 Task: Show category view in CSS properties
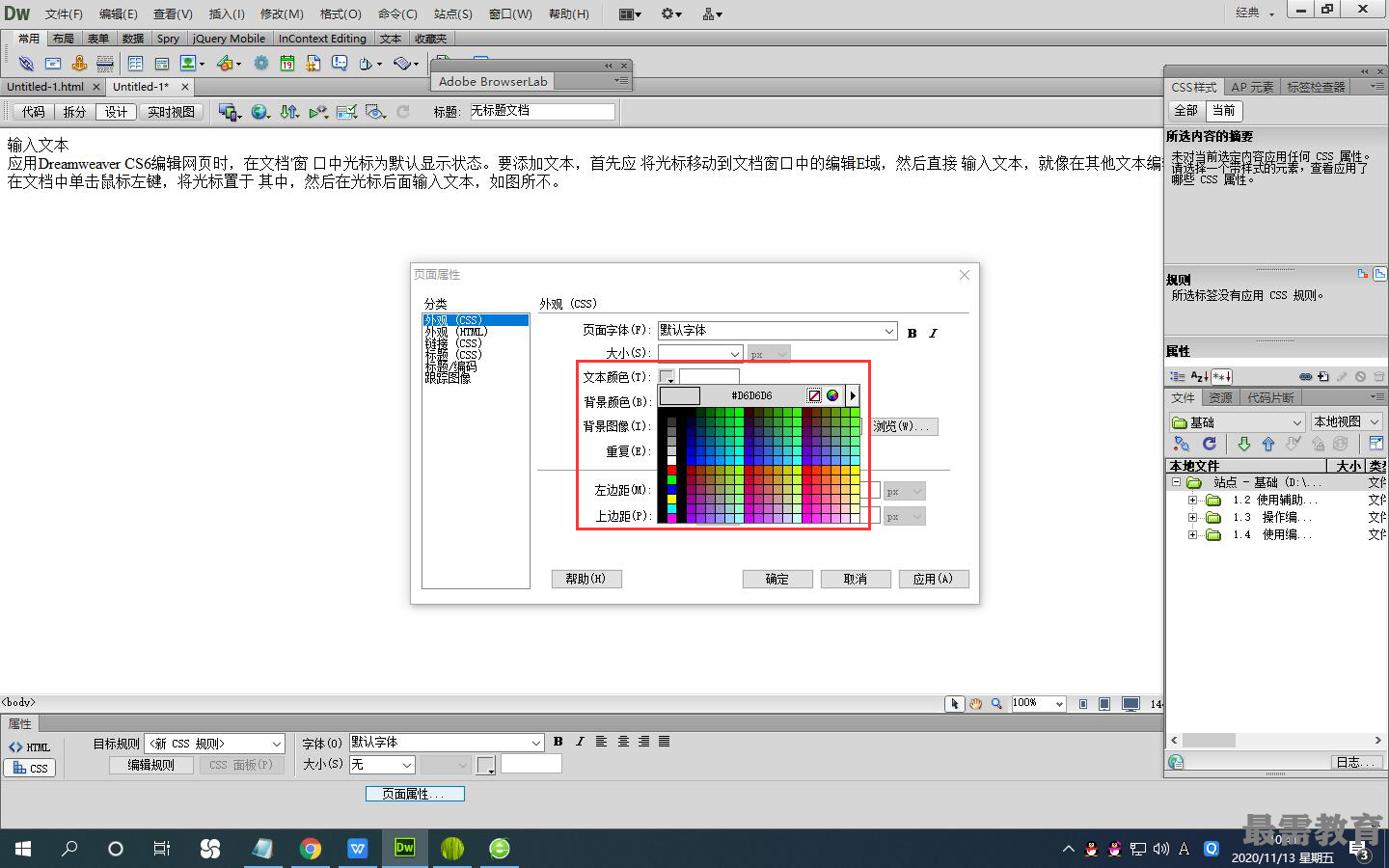[1178, 377]
